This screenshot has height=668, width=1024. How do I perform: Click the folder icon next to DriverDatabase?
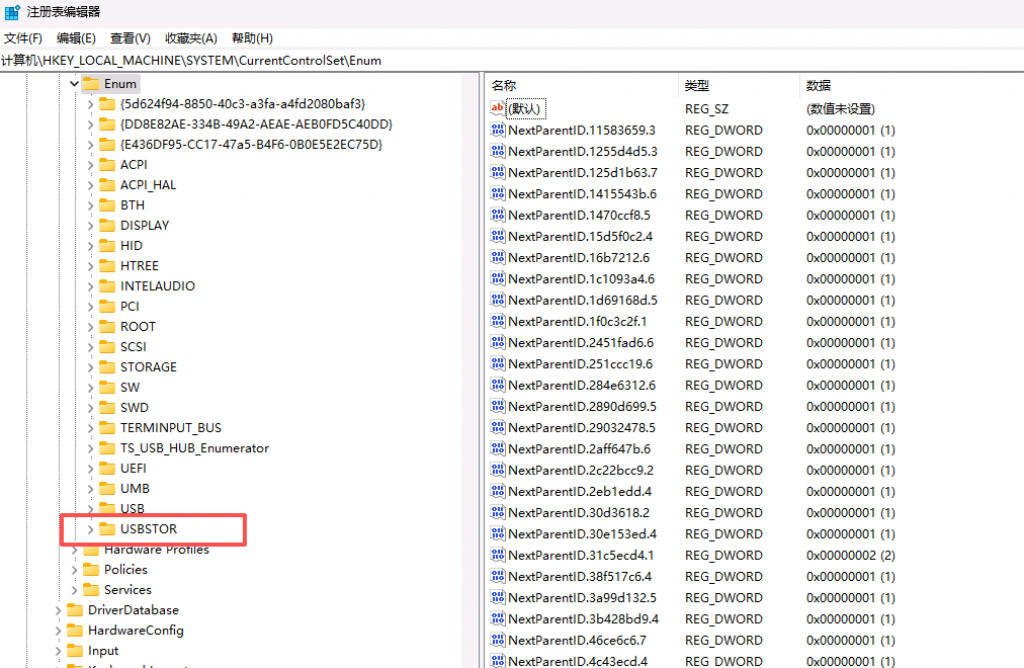point(75,610)
